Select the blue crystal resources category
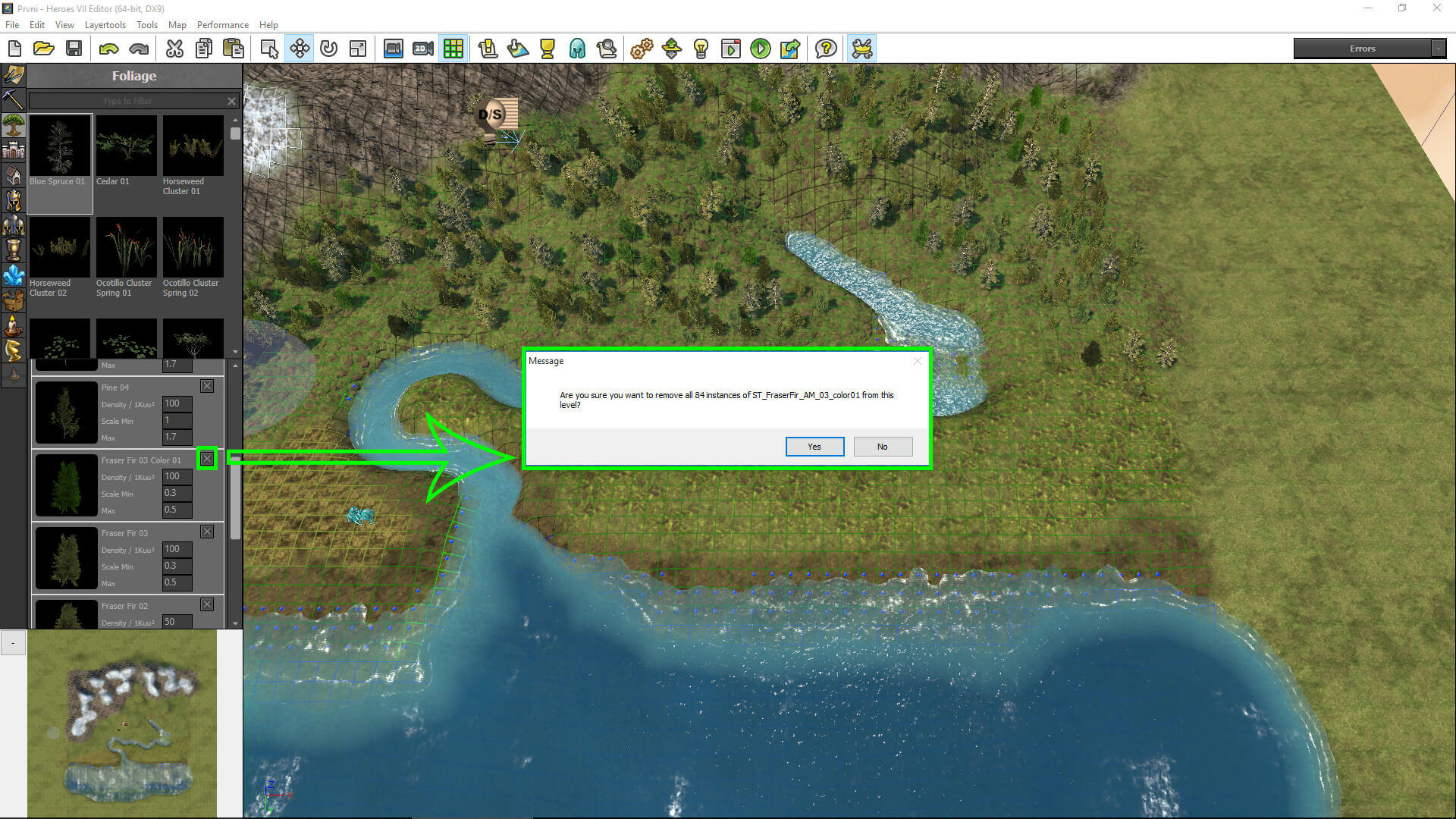Screen dimensions: 1456x819 pyautogui.click(x=14, y=275)
